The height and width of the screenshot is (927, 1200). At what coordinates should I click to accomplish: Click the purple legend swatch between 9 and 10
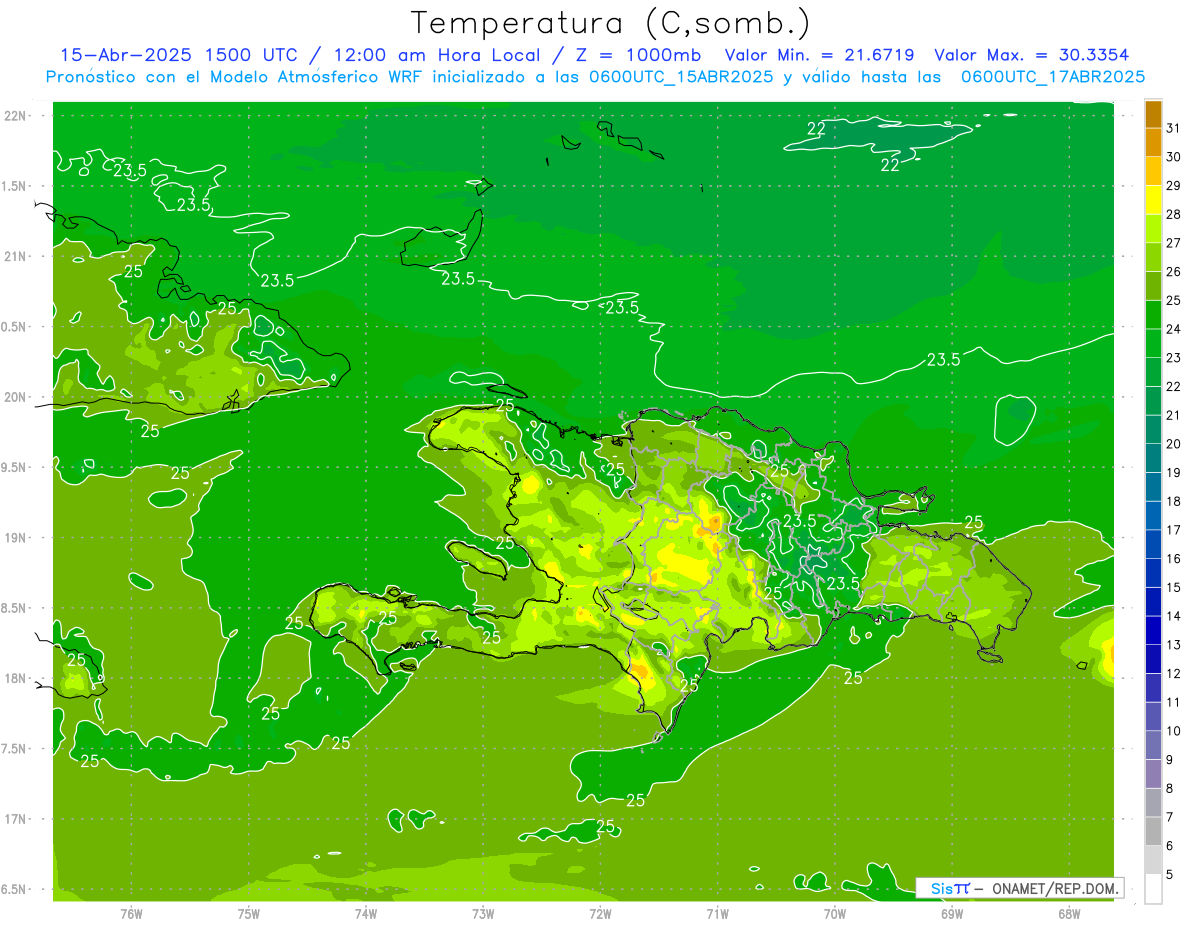(1153, 745)
